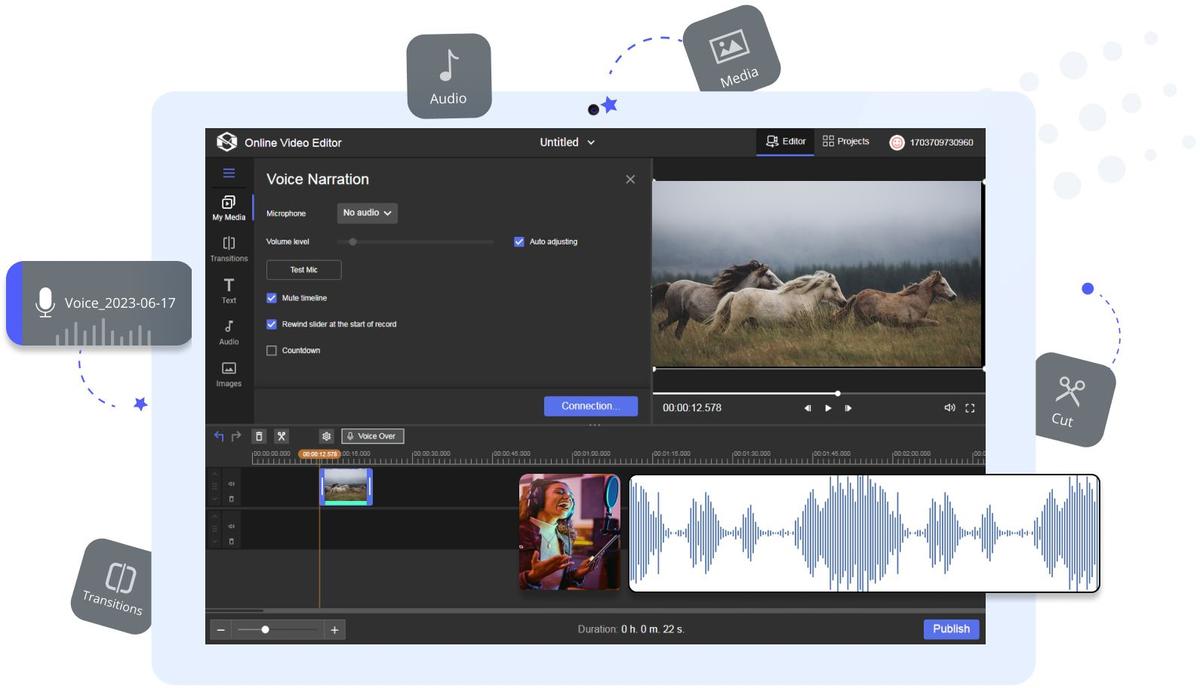Open the Text panel
Screen dimensions: 1200x688
pyautogui.click(x=228, y=290)
